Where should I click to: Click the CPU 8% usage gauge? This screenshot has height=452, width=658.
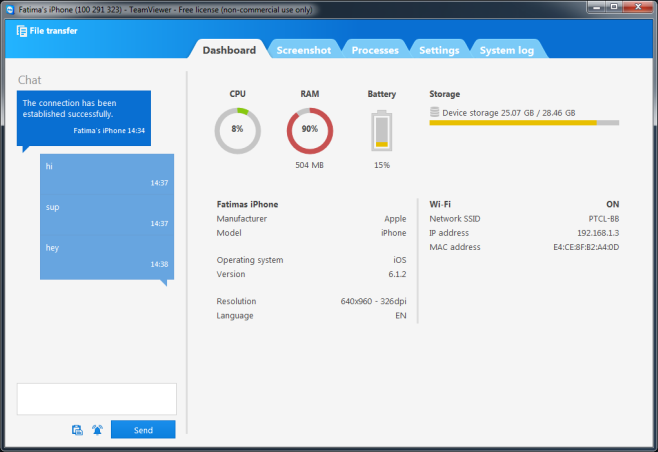(x=238, y=131)
